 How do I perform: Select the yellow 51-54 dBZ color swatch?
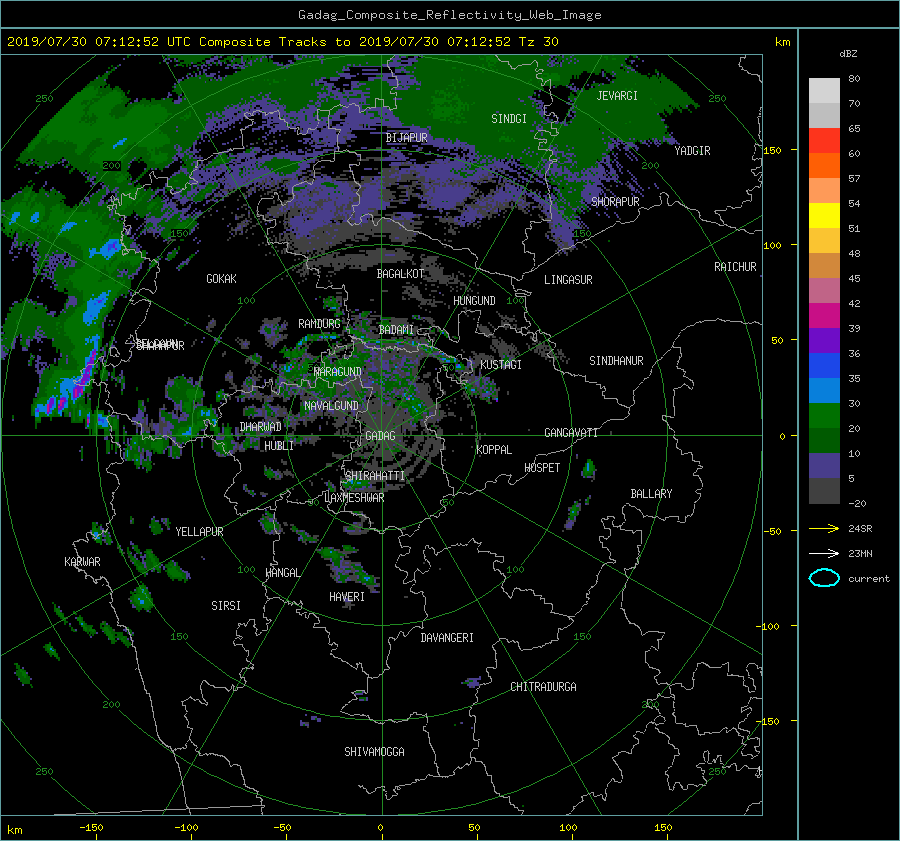click(824, 216)
